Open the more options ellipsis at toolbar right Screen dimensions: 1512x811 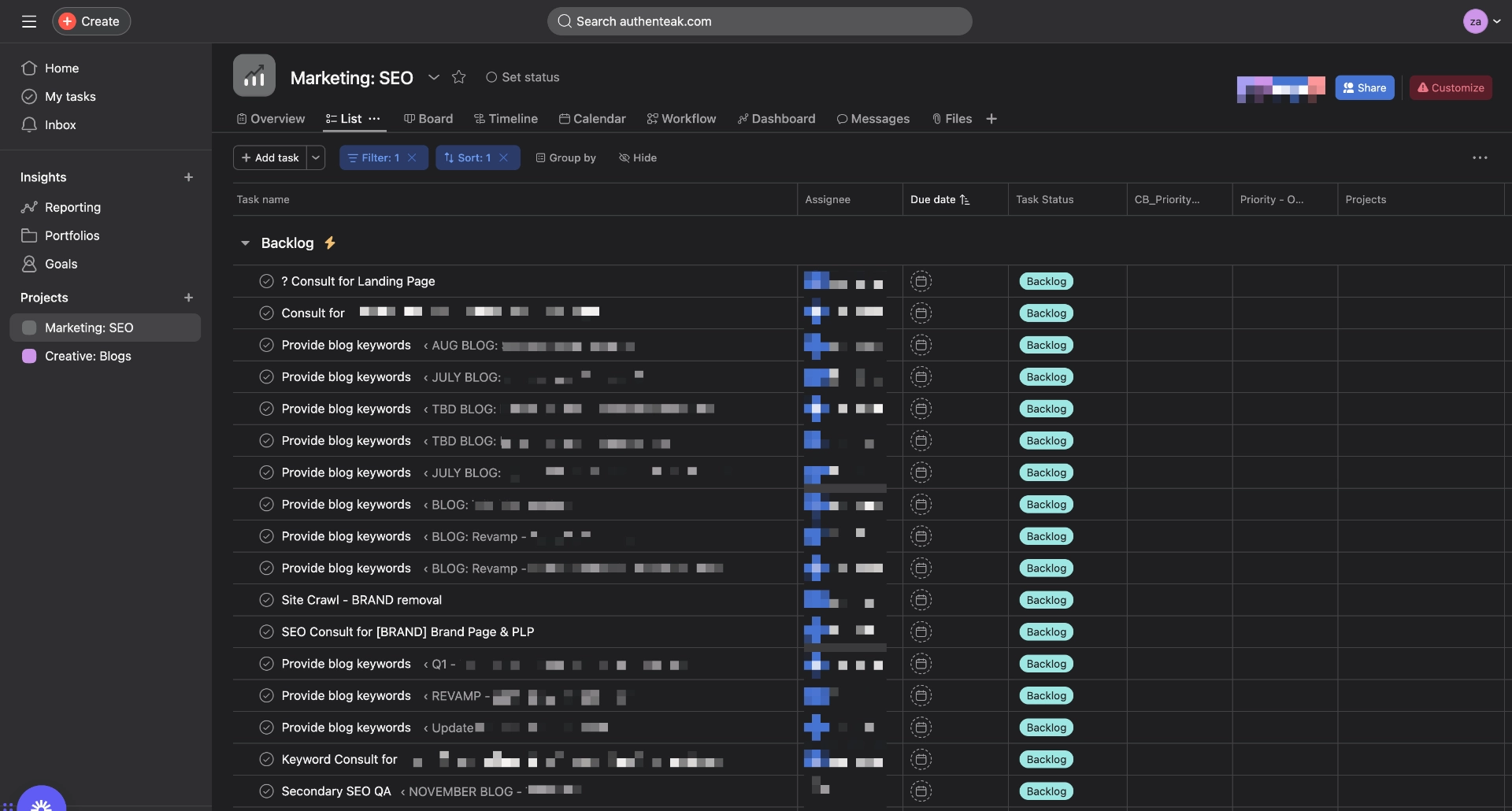(1480, 158)
